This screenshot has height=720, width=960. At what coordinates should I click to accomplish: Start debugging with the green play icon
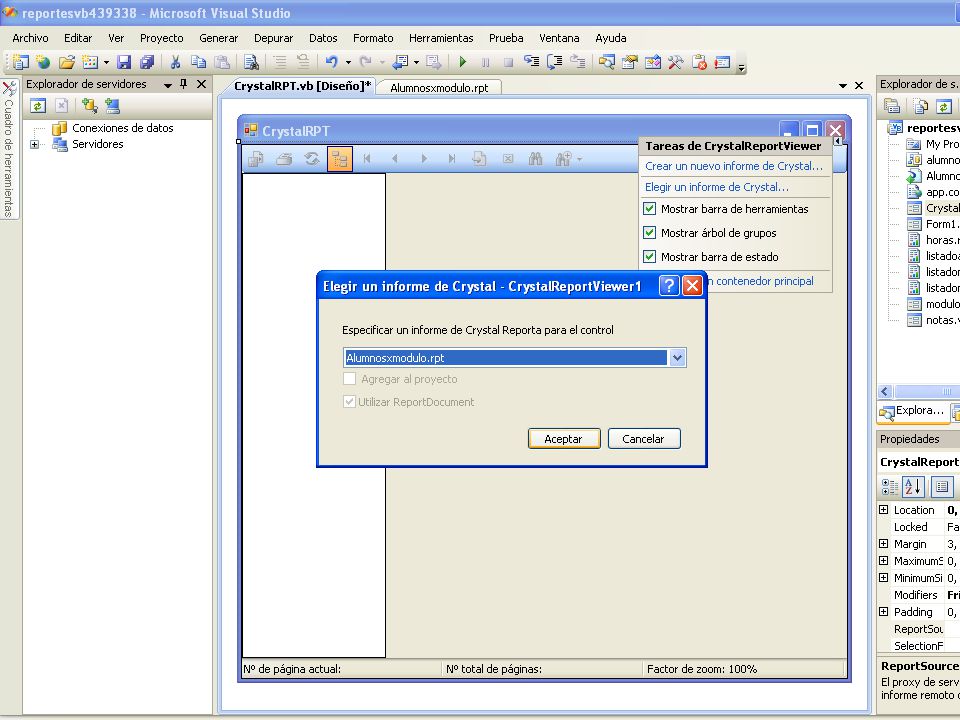462,62
